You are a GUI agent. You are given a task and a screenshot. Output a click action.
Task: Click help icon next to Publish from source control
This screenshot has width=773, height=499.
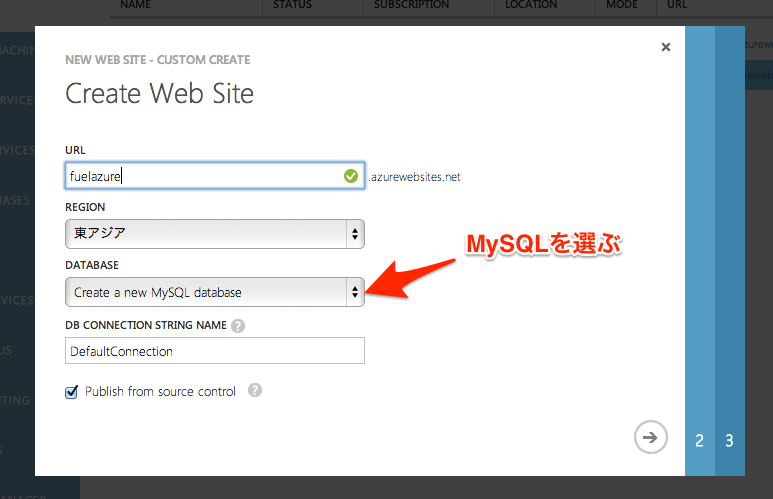[x=254, y=391]
